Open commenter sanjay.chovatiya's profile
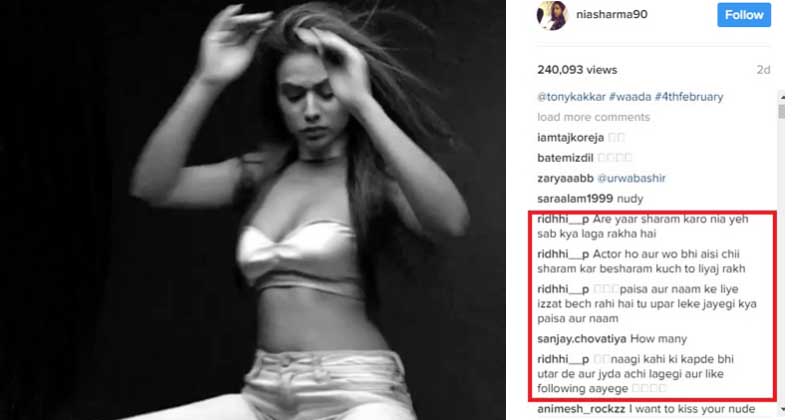This screenshot has height=420, width=800. [x=582, y=339]
